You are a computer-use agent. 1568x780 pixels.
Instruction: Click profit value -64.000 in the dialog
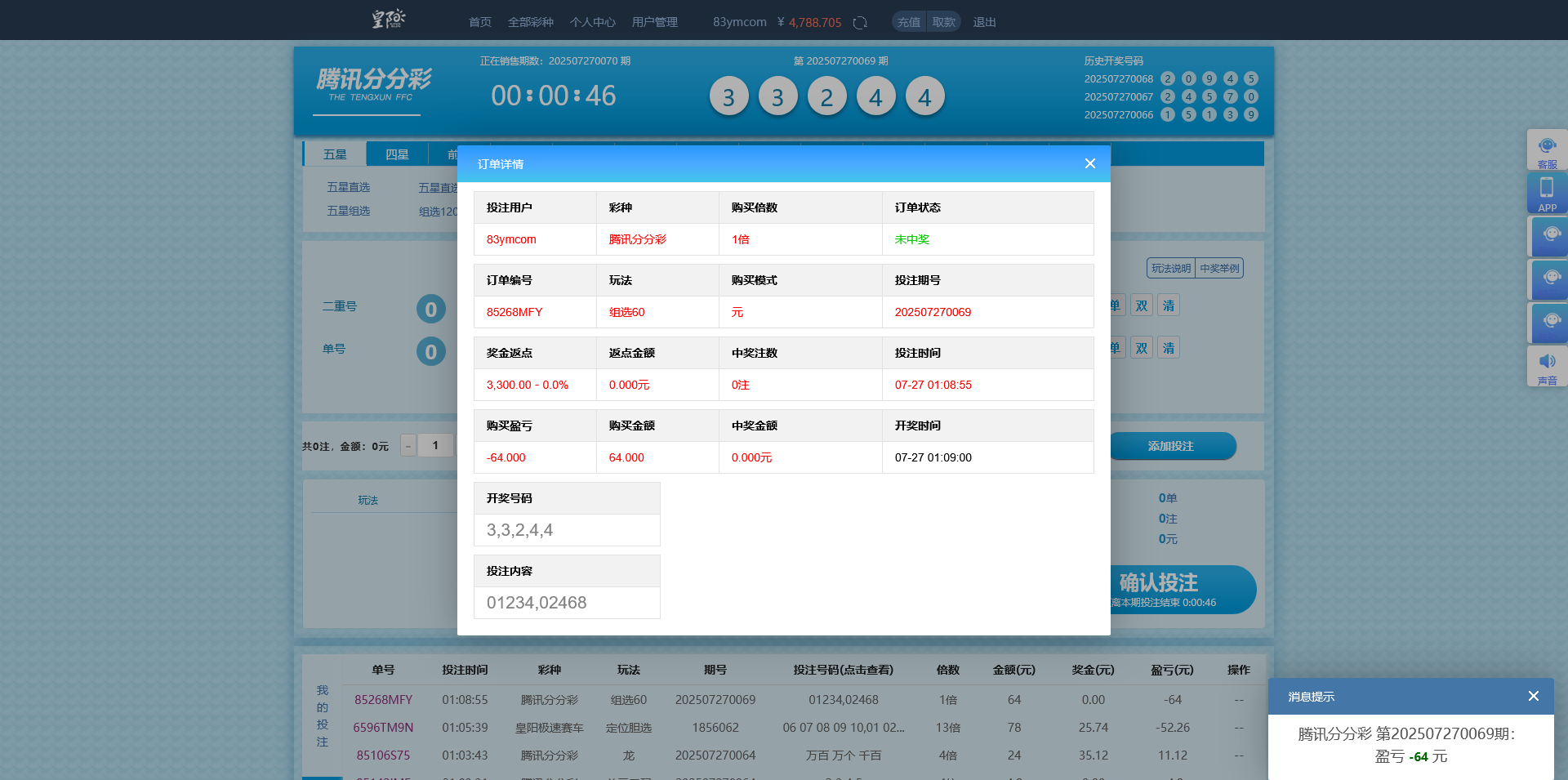[x=506, y=457]
